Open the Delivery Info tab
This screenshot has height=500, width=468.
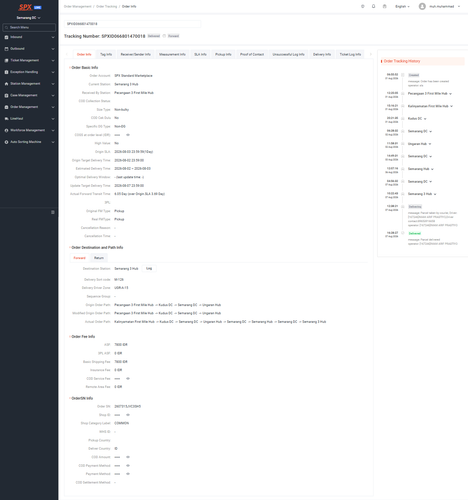(322, 54)
